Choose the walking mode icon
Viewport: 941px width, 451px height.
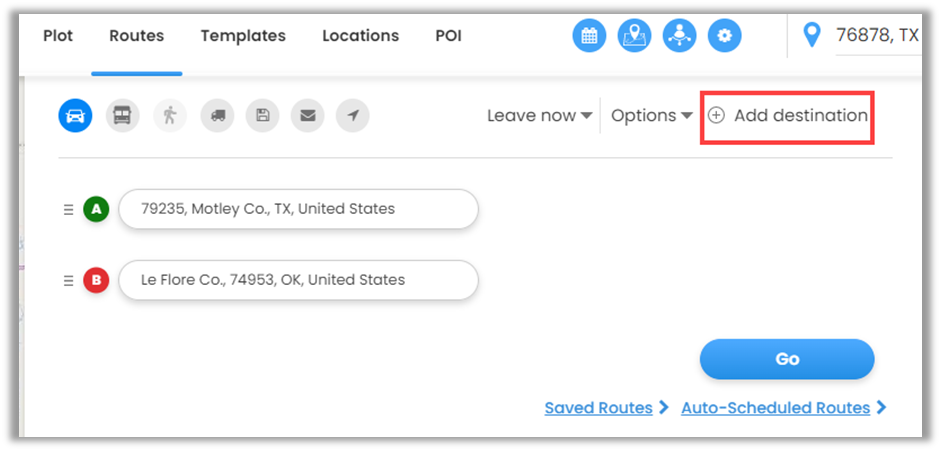click(170, 116)
